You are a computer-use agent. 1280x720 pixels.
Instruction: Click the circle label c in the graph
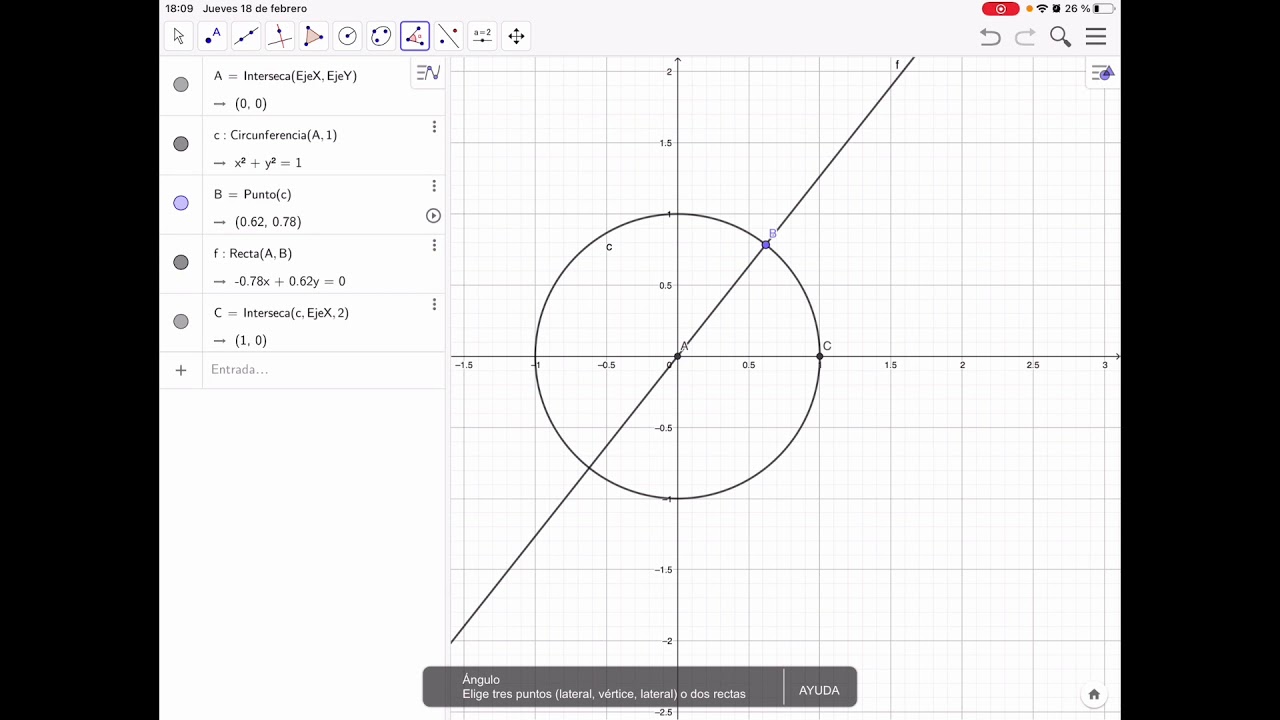609,247
